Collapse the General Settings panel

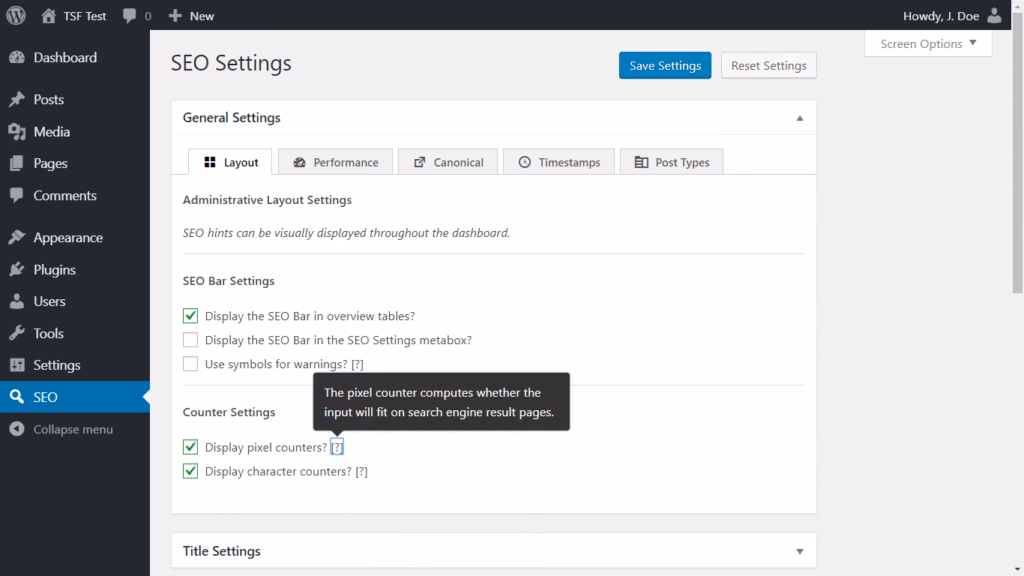pos(799,117)
